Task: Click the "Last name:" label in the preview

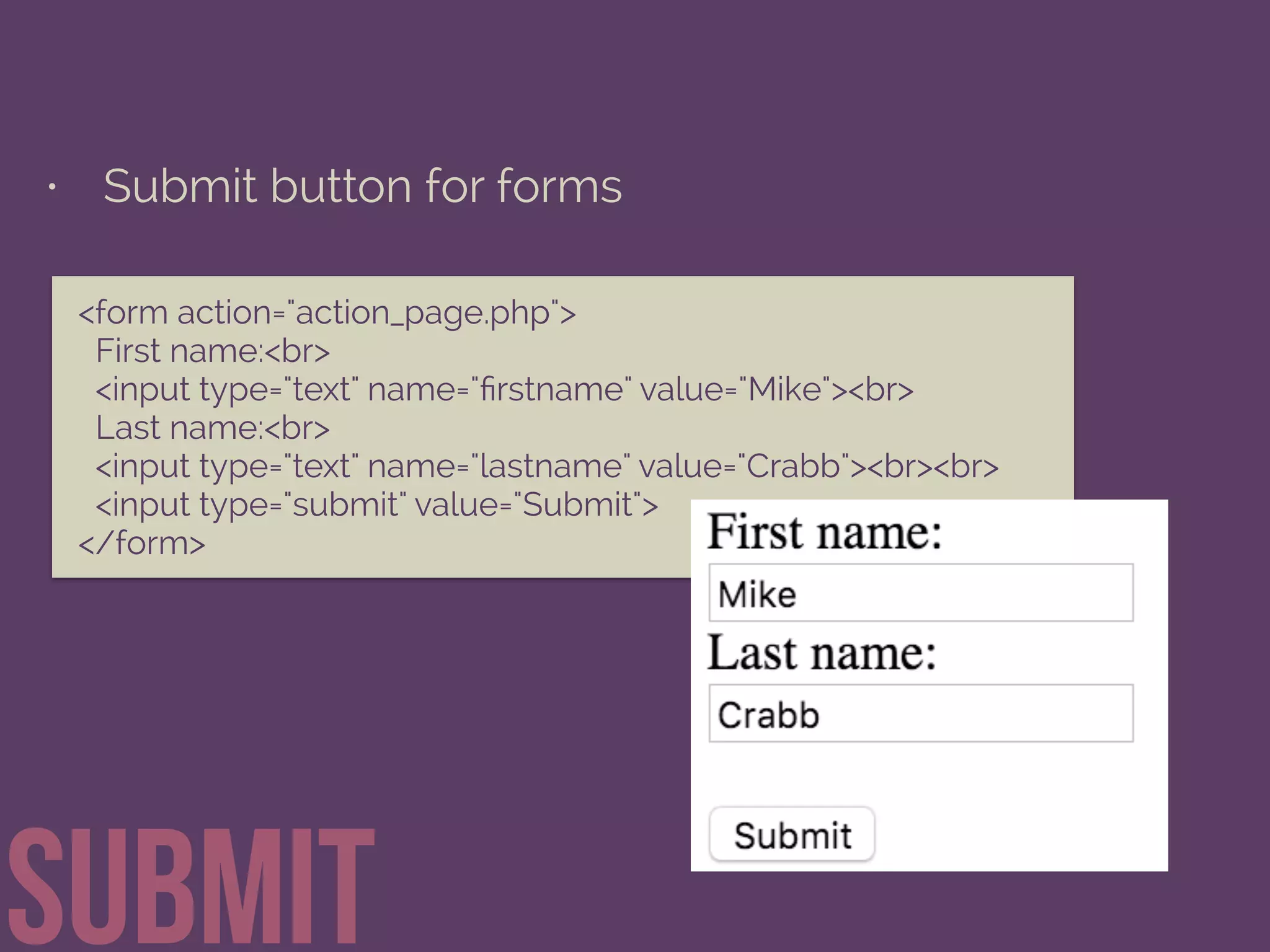Action: pos(822,653)
